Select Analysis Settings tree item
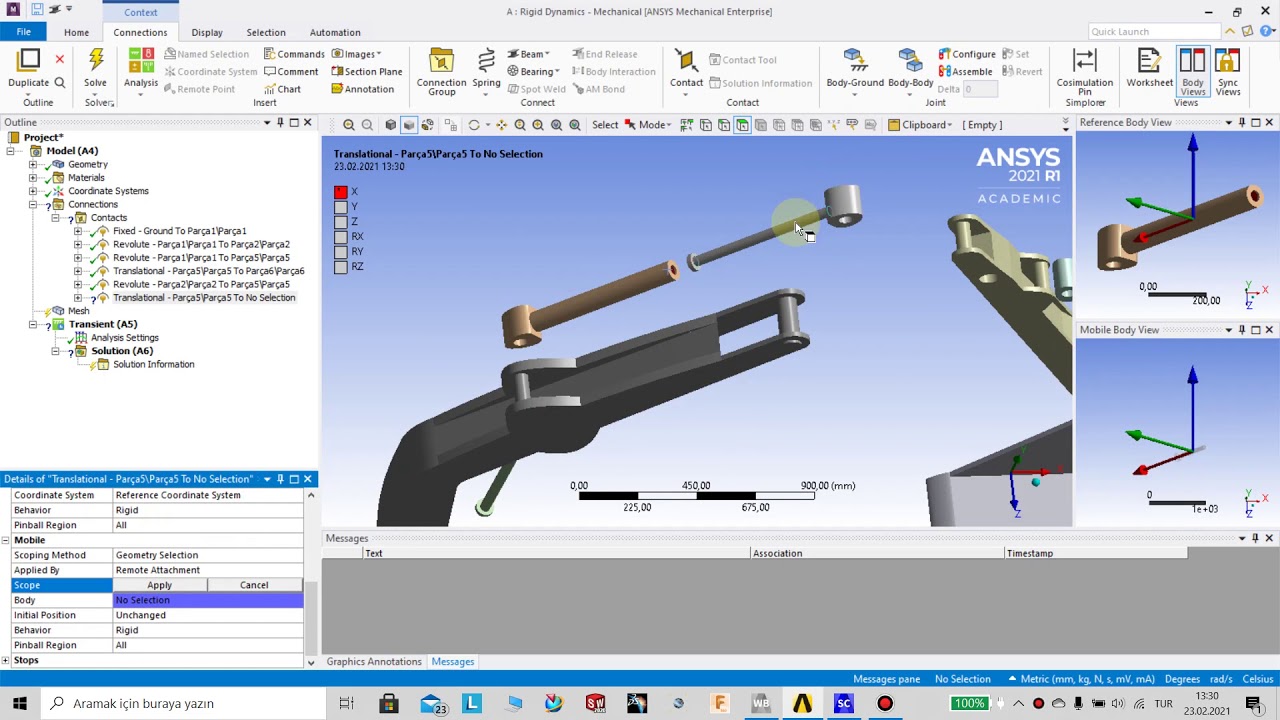Image resolution: width=1280 pixels, height=720 pixels. pyautogui.click(x=125, y=338)
